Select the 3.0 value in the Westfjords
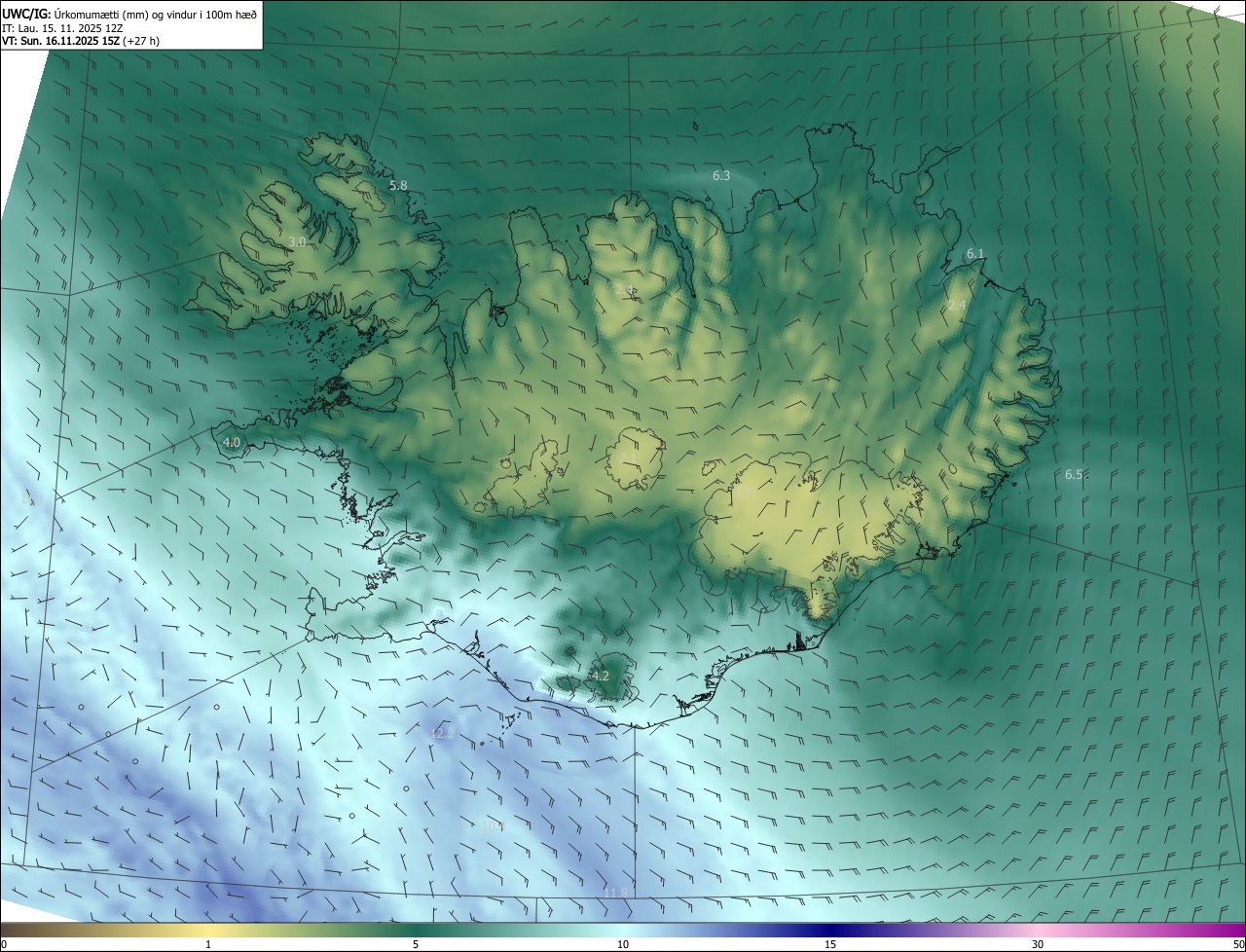The width and height of the screenshot is (1246, 952). point(298,241)
